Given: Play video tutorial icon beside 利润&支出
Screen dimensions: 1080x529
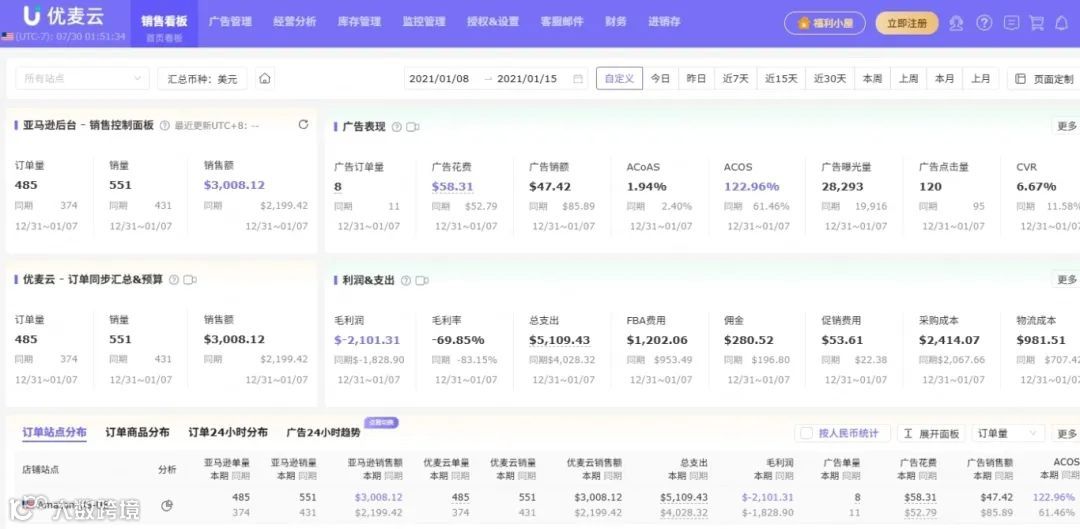Looking at the screenshot, I should (422, 280).
